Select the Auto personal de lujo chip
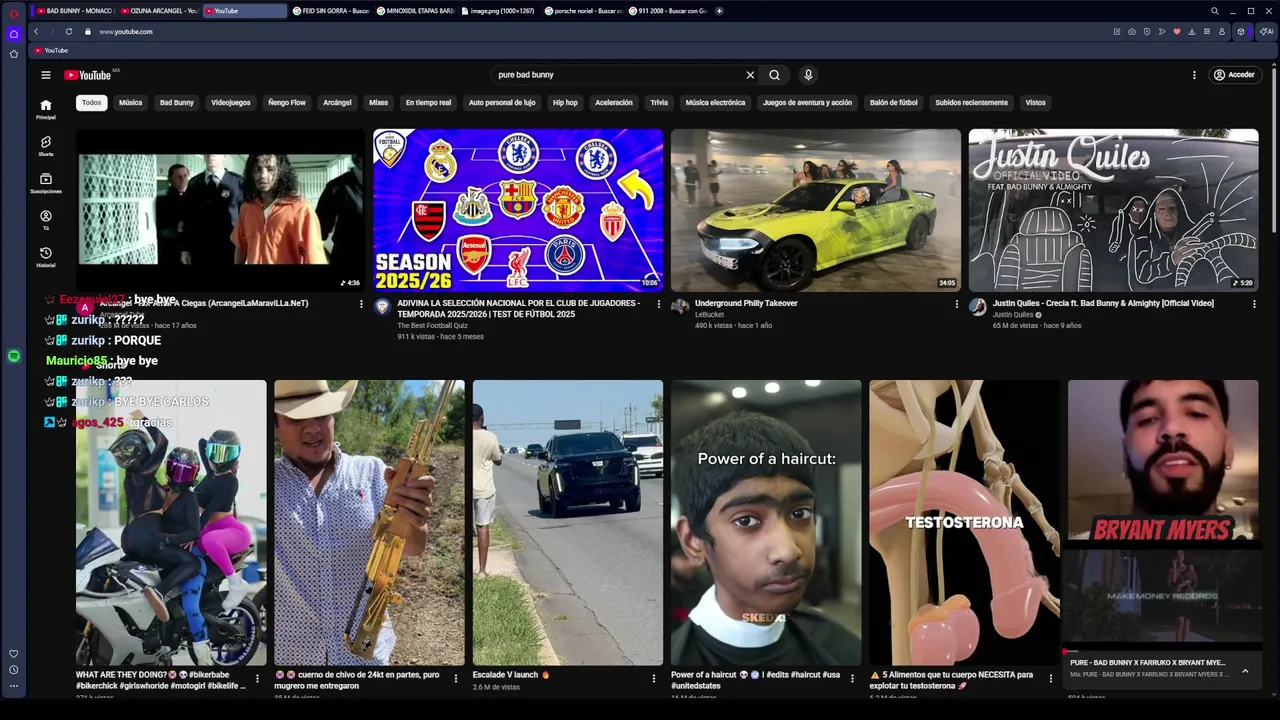Screen dimensions: 1280x720 click(x=502, y=102)
